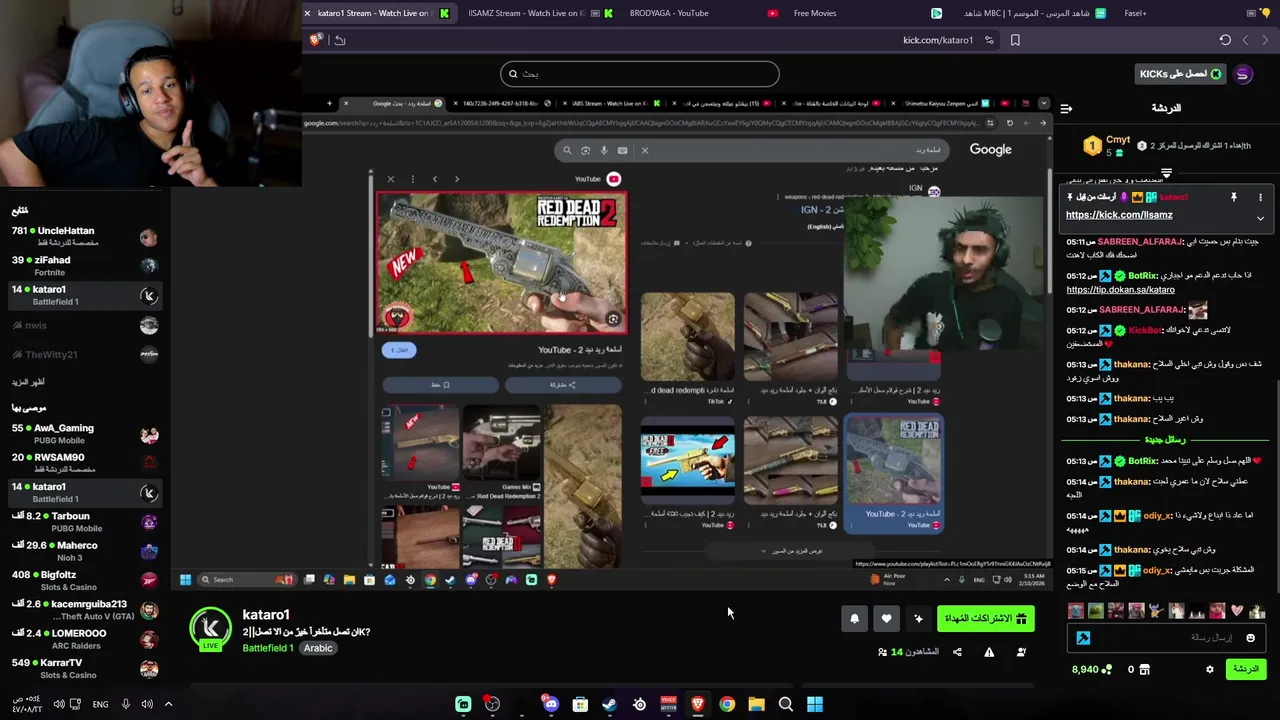Close the kataro1 Stream tab
This screenshot has width=1280, height=720.
[x=307, y=13]
